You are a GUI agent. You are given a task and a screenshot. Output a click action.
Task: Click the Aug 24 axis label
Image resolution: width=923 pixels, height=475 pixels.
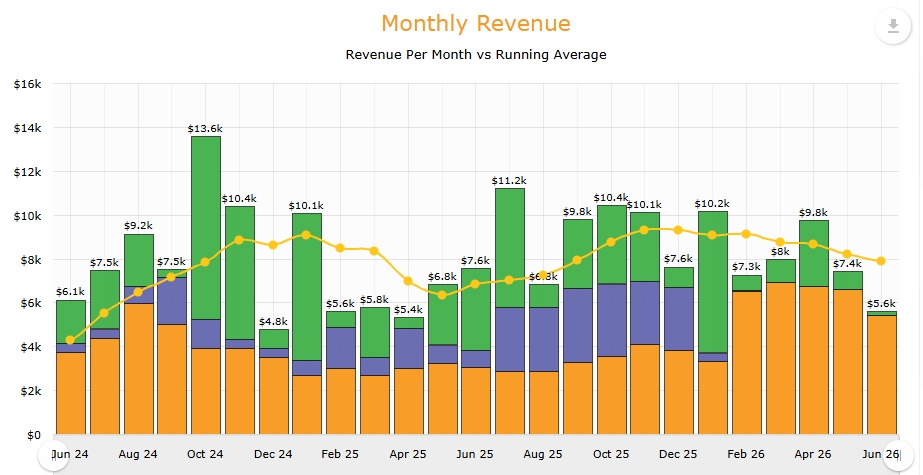[138, 454]
